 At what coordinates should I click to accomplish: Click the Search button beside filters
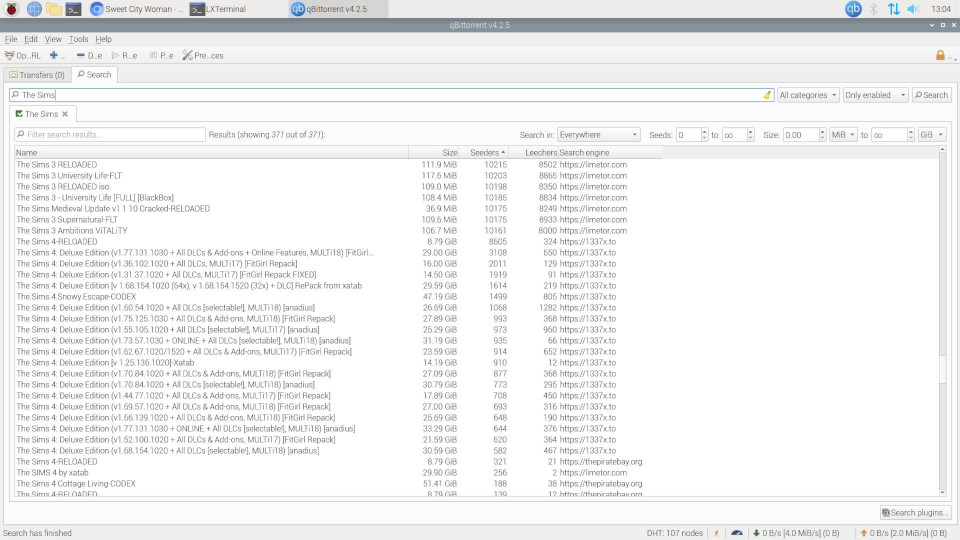[x=930, y=95]
